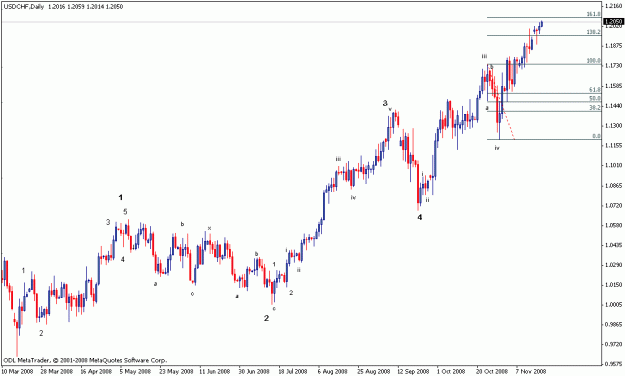The image size is (625, 376).
Task: Select the 61.8 Fibonacci level label
Action: click(595, 90)
